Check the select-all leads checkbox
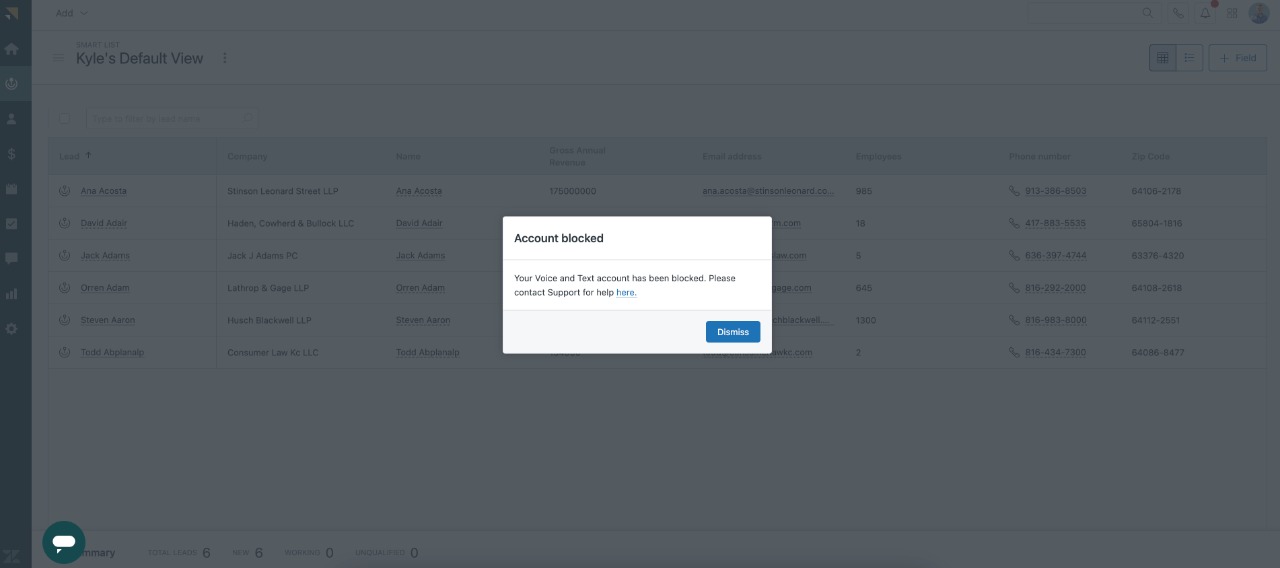Viewport: 1280px width, 568px height. pyautogui.click(x=65, y=119)
